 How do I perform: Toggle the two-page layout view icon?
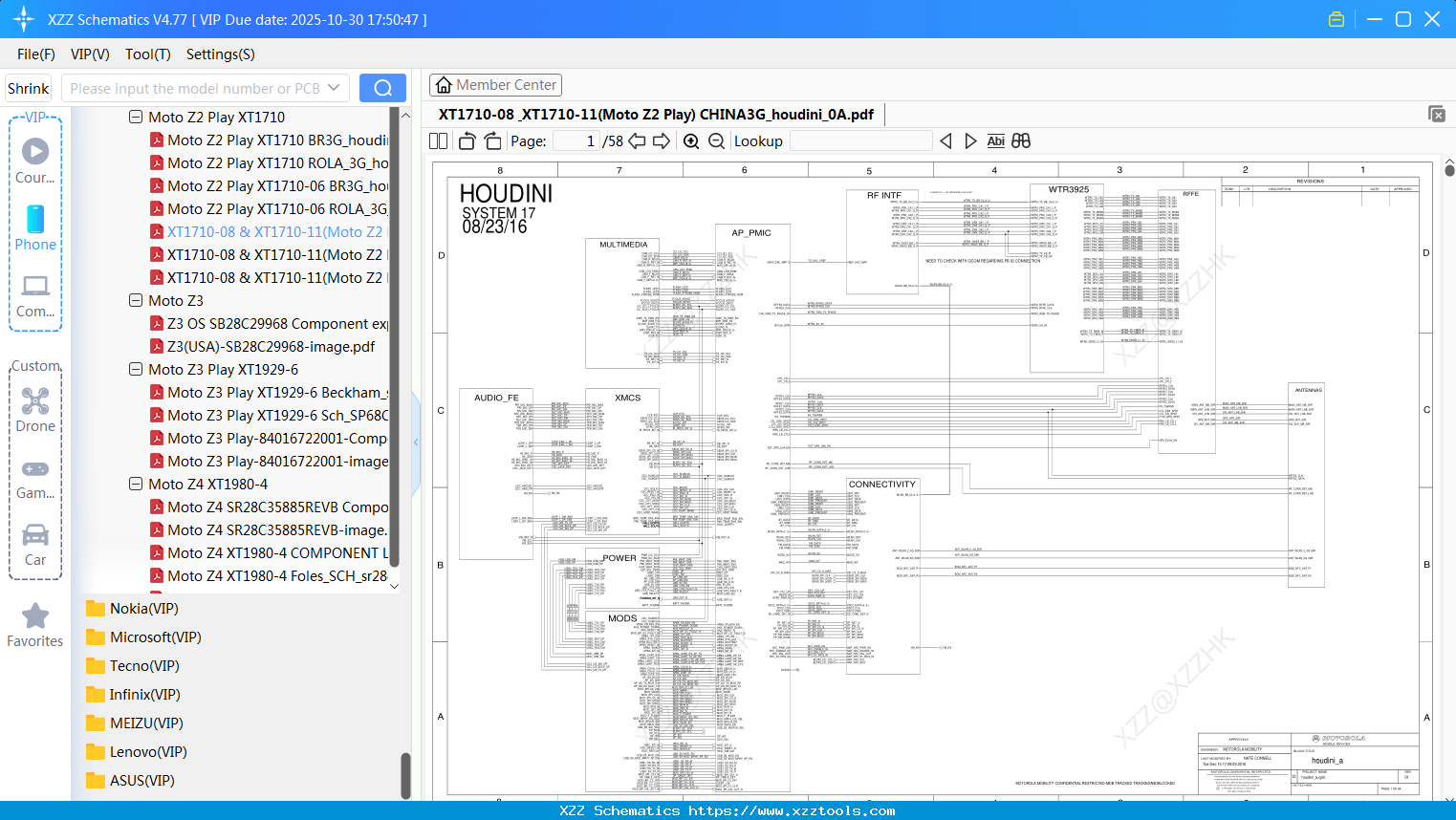click(x=438, y=141)
